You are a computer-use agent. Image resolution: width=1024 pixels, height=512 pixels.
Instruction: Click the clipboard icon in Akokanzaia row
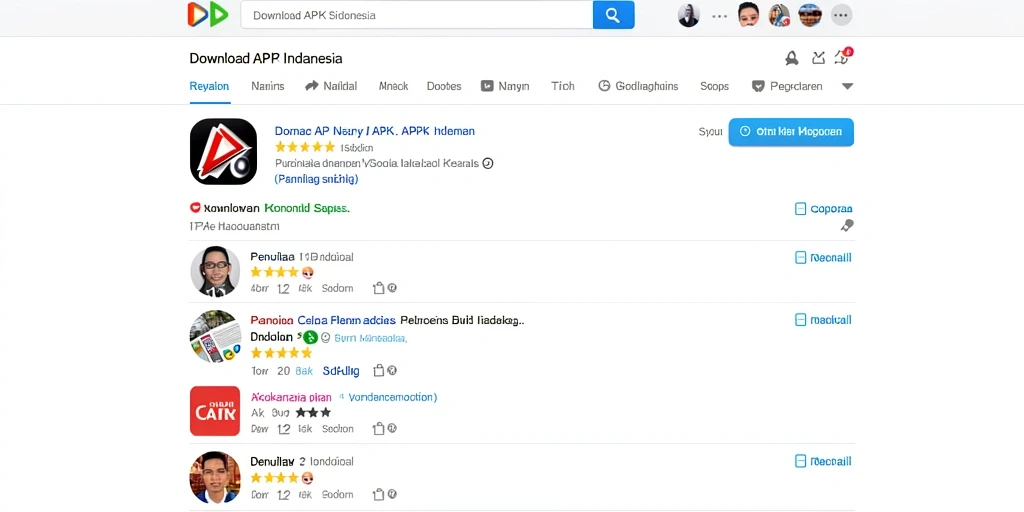coord(378,429)
